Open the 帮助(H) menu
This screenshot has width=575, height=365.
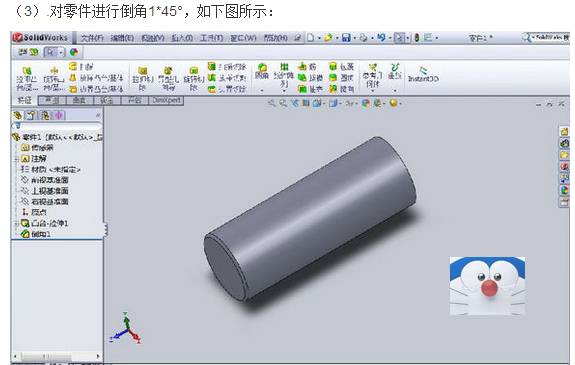click(x=276, y=38)
